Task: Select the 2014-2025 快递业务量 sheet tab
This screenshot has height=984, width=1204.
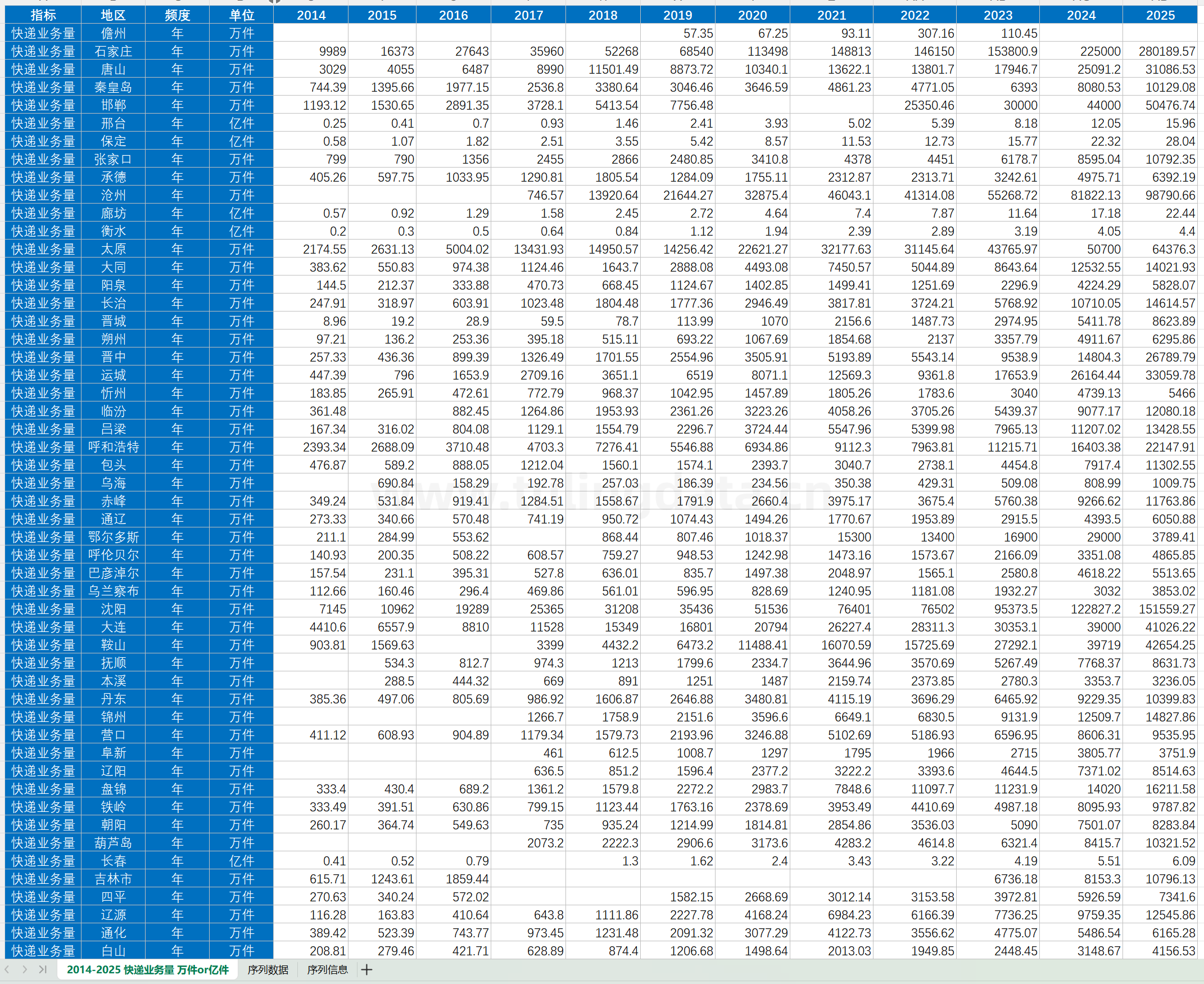Action: pyautogui.click(x=148, y=970)
